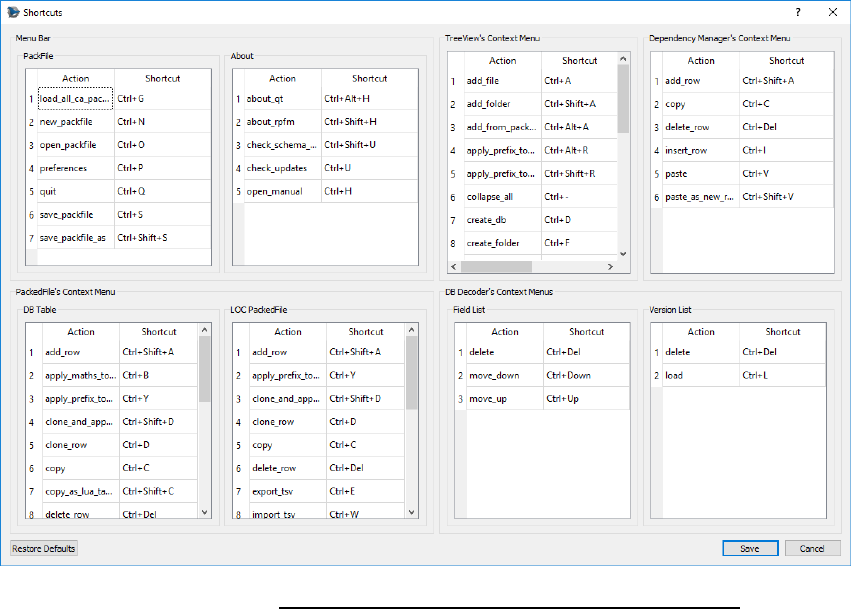This screenshot has height=609, width=851.
Task: Select the Ctrl+Shift+S shortcut cell
Action: pyautogui.click(x=163, y=238)
